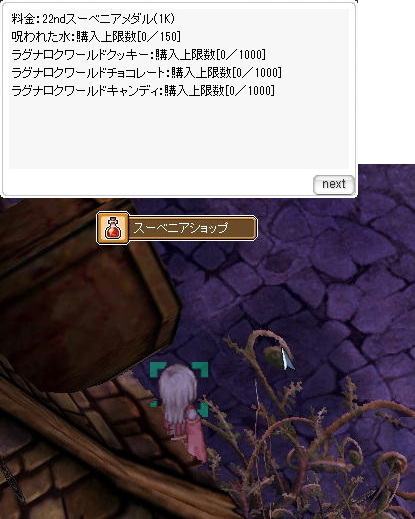Select the ラグナロクワールドチョコレート line
This screenshot has height=519, width=415.
147,73
